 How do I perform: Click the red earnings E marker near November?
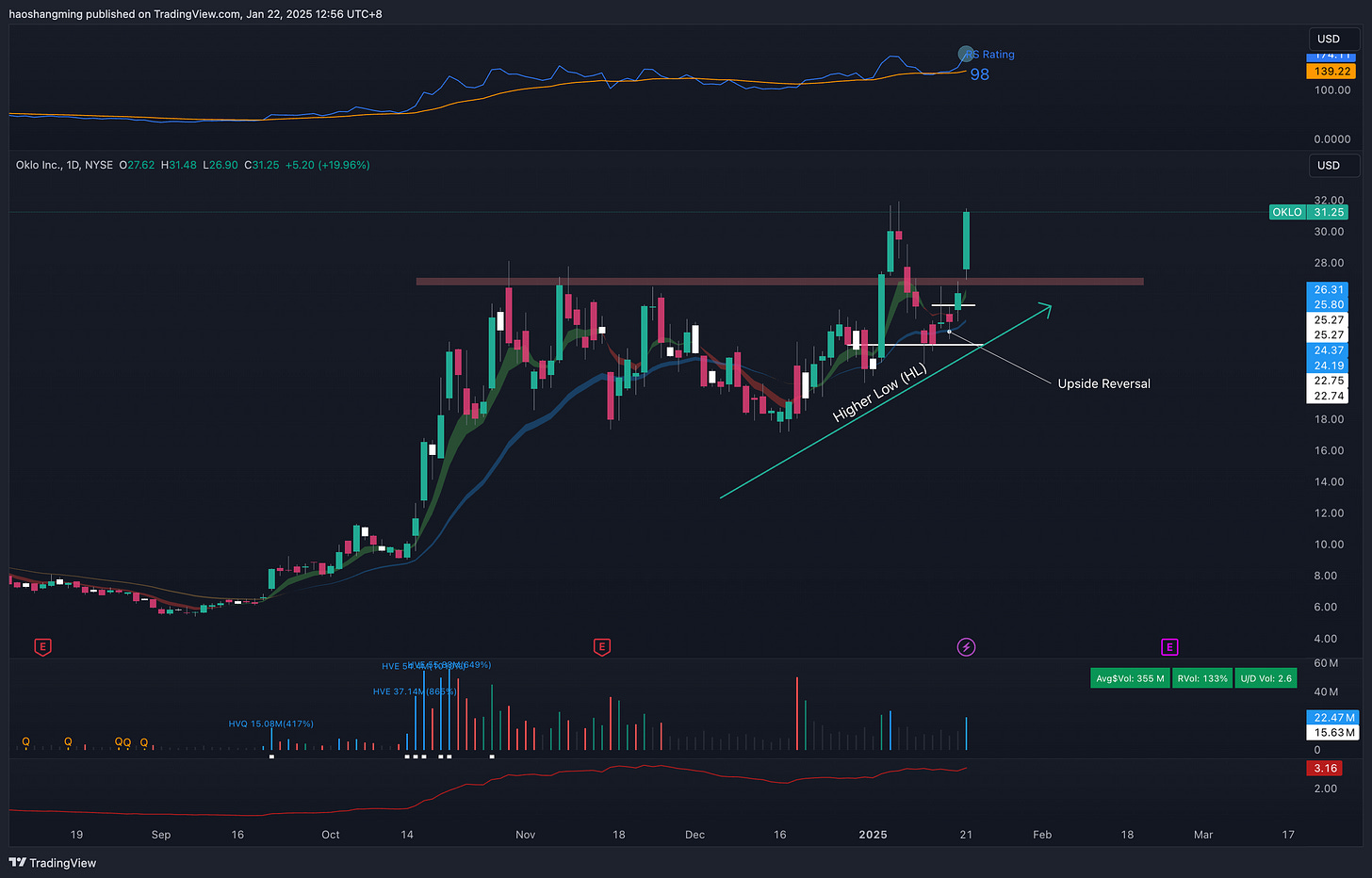[x=602, y=647]
